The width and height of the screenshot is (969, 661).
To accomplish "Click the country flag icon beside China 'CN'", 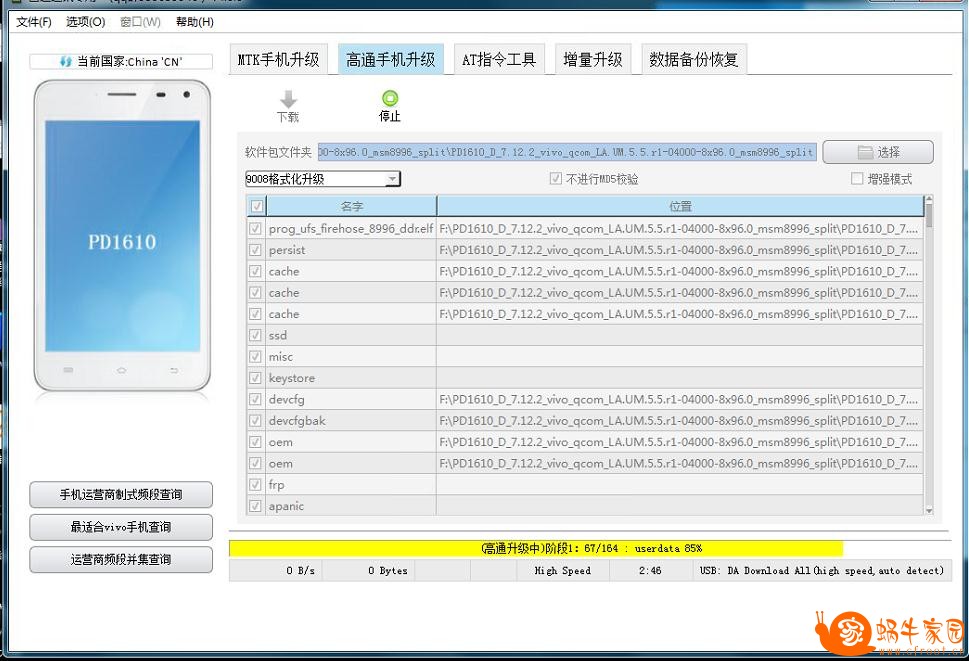I will [x=66, y=62].
